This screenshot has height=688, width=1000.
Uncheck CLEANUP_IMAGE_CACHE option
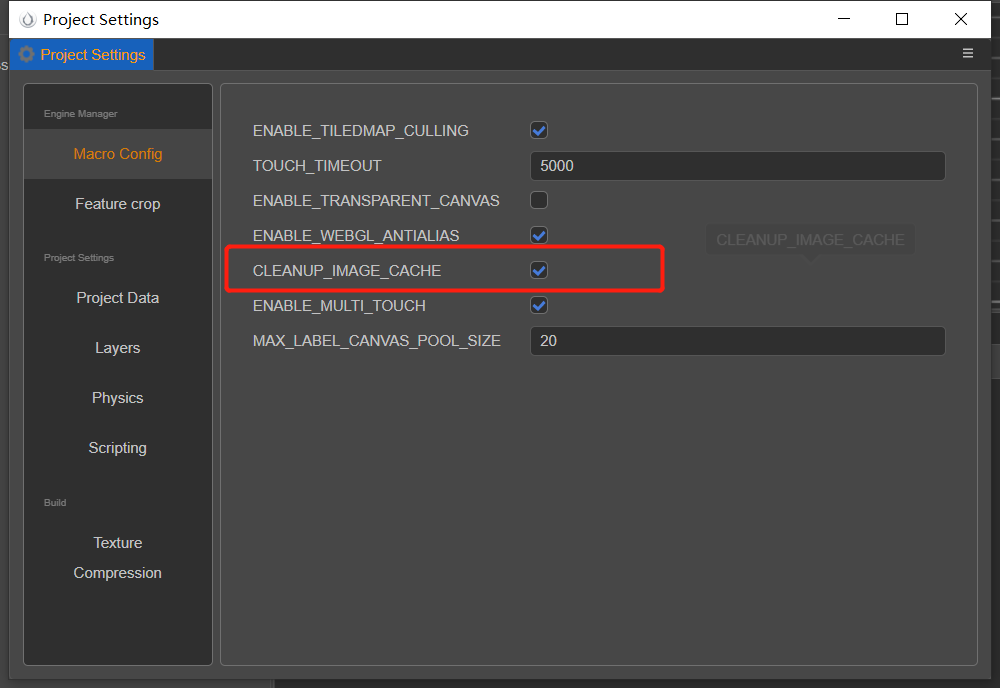539,270
